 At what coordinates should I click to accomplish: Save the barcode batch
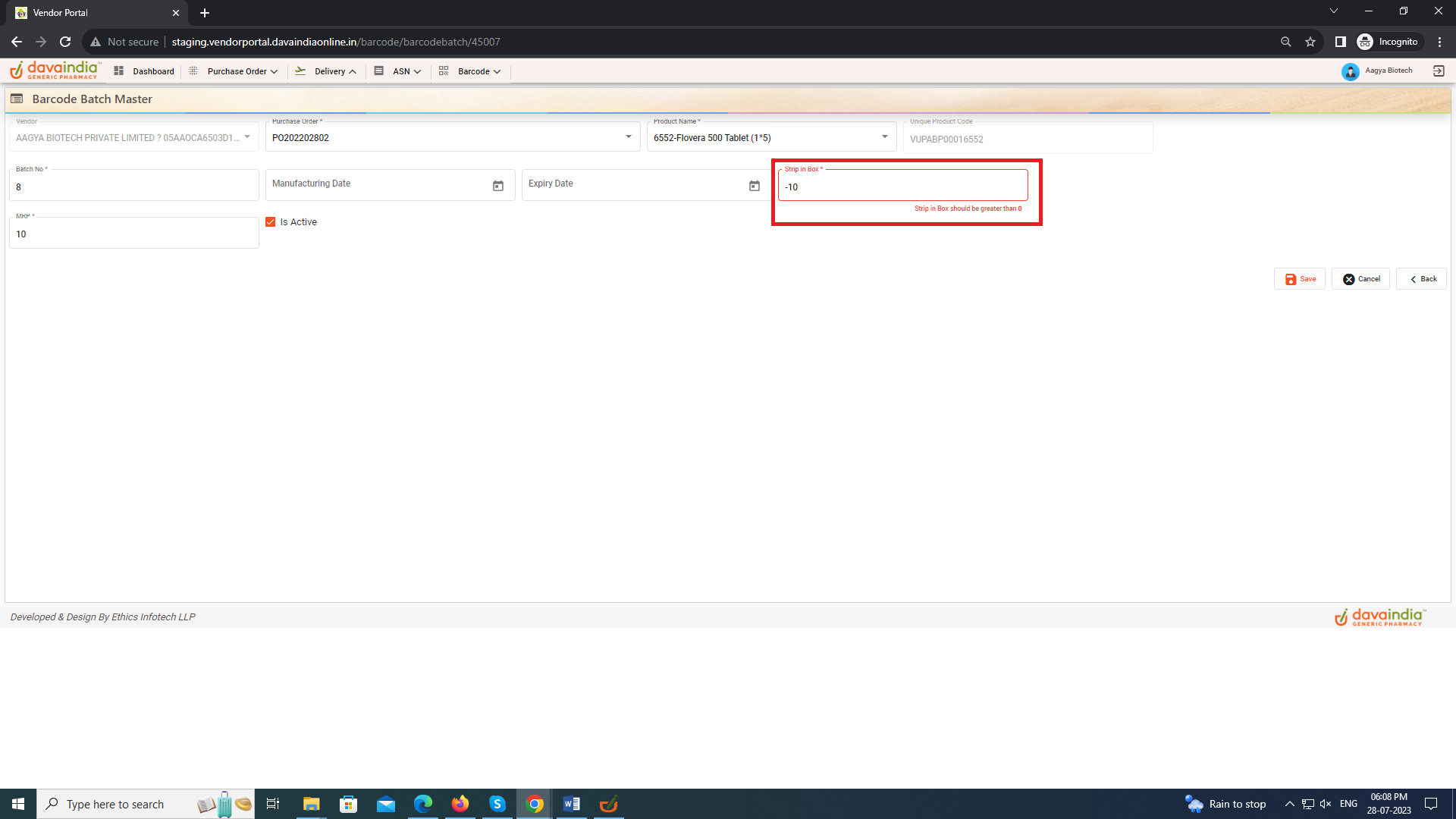point(1300,279)
